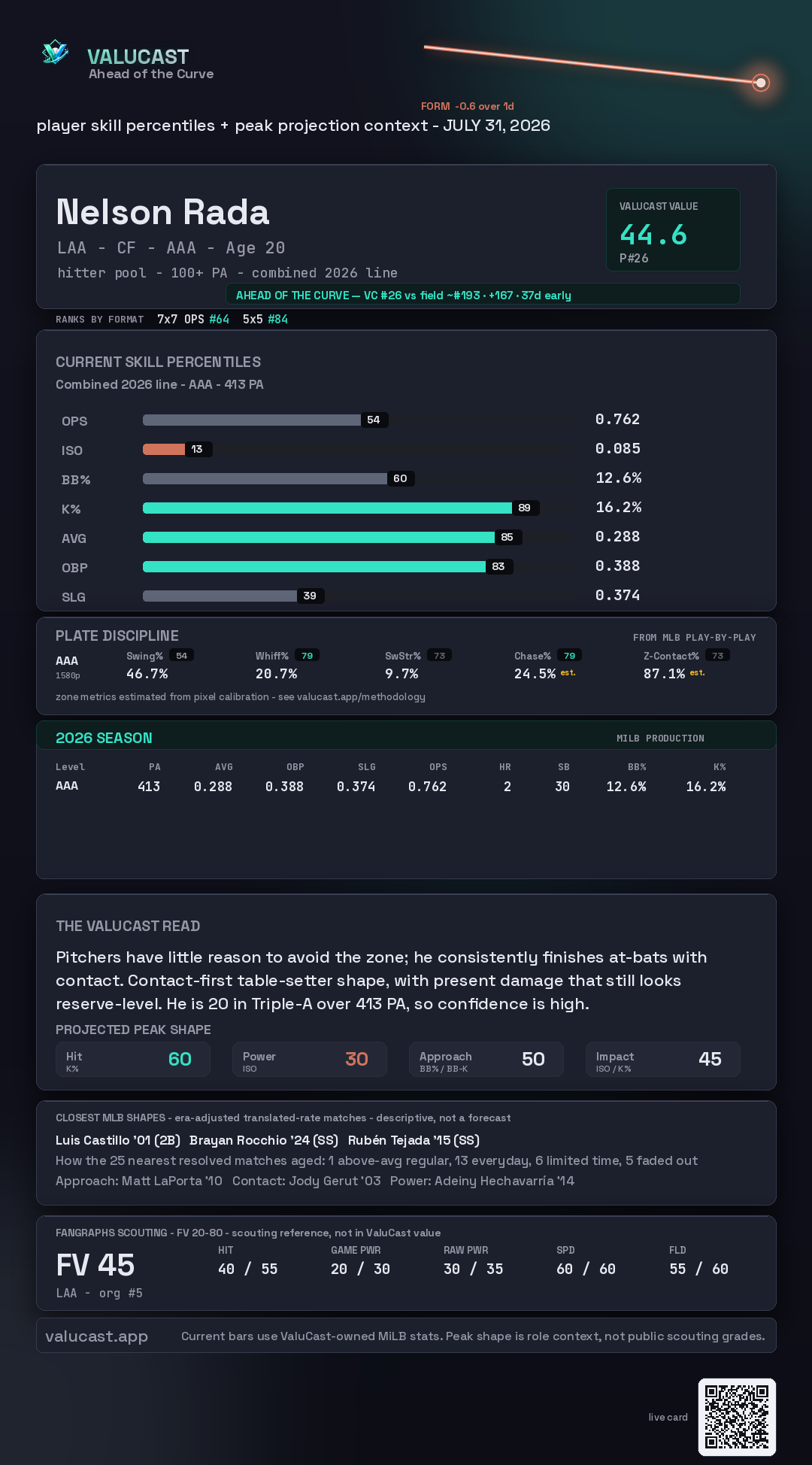Select the Ahead of the Curve banner
The width and height of the screenshot is (812, 1465).
(483, 295)
